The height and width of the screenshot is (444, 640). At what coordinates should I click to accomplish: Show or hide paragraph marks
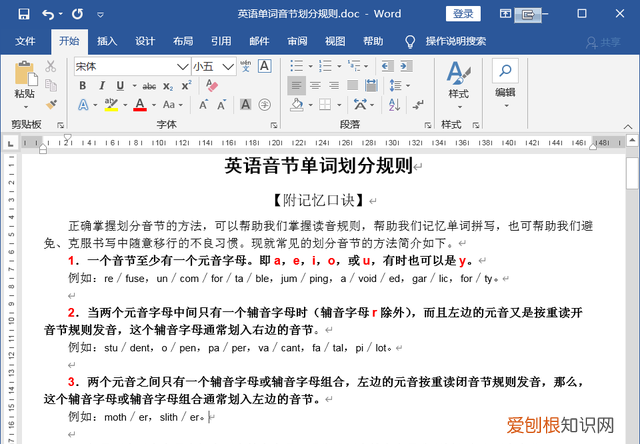(418, 105)
